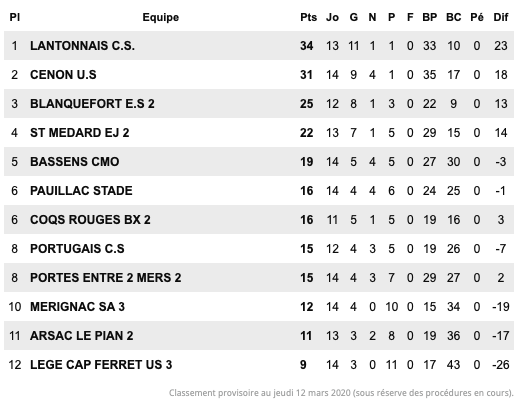The width and height of the screenshot is (516, 409).
Task: Click the Classement provisoire footnote text
Action: click(x=341, y=393)
